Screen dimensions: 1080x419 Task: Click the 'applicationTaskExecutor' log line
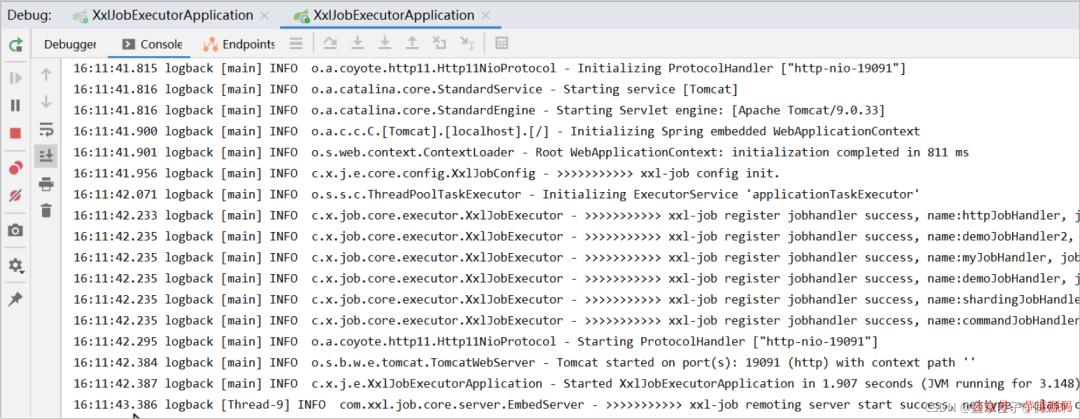point(497,194)
